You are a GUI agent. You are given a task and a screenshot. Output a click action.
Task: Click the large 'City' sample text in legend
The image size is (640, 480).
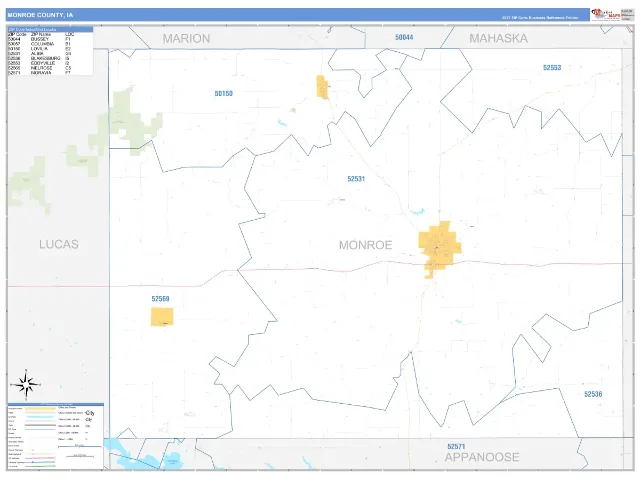pos(89,413)
